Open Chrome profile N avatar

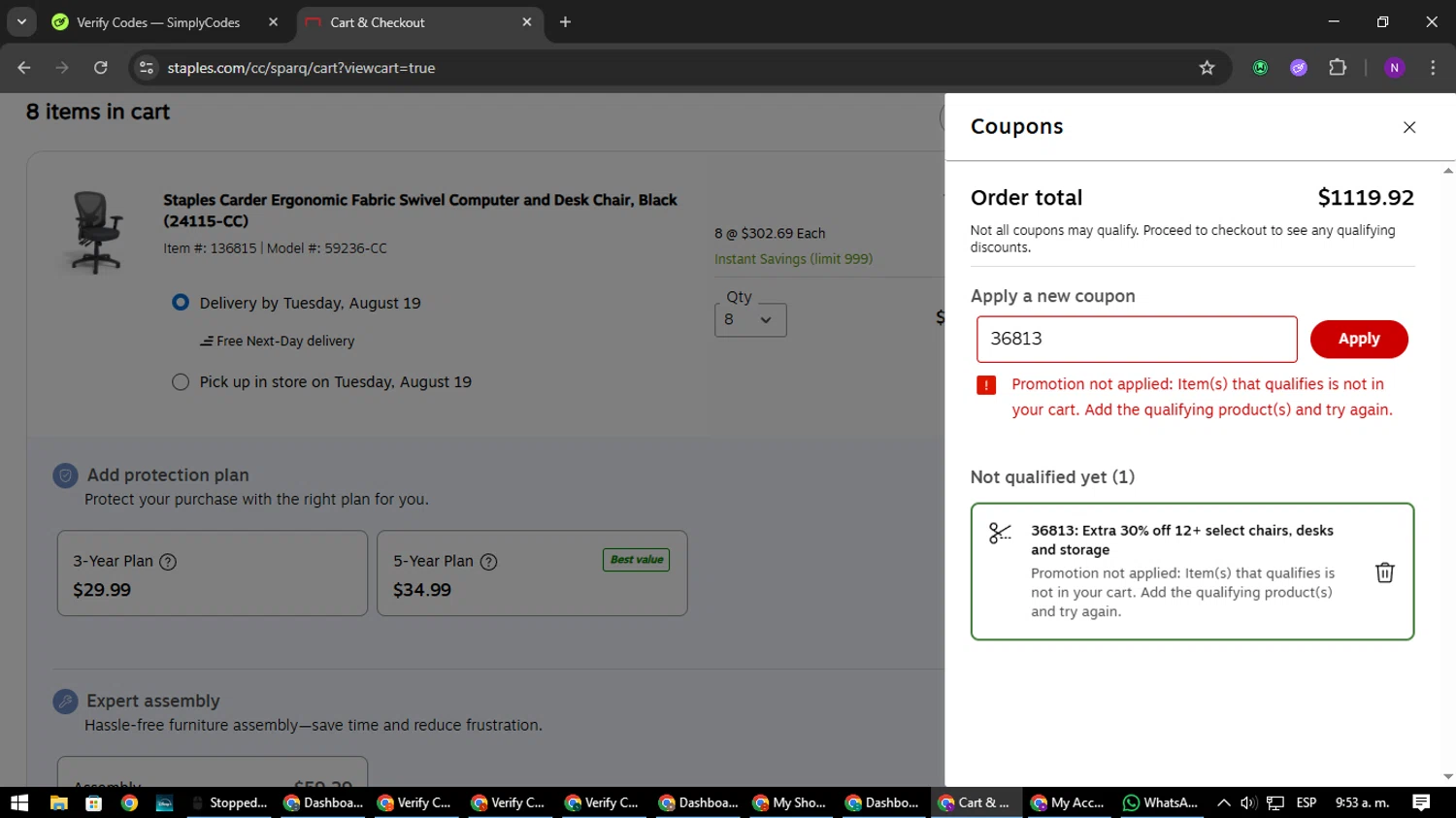[1395, 68]
